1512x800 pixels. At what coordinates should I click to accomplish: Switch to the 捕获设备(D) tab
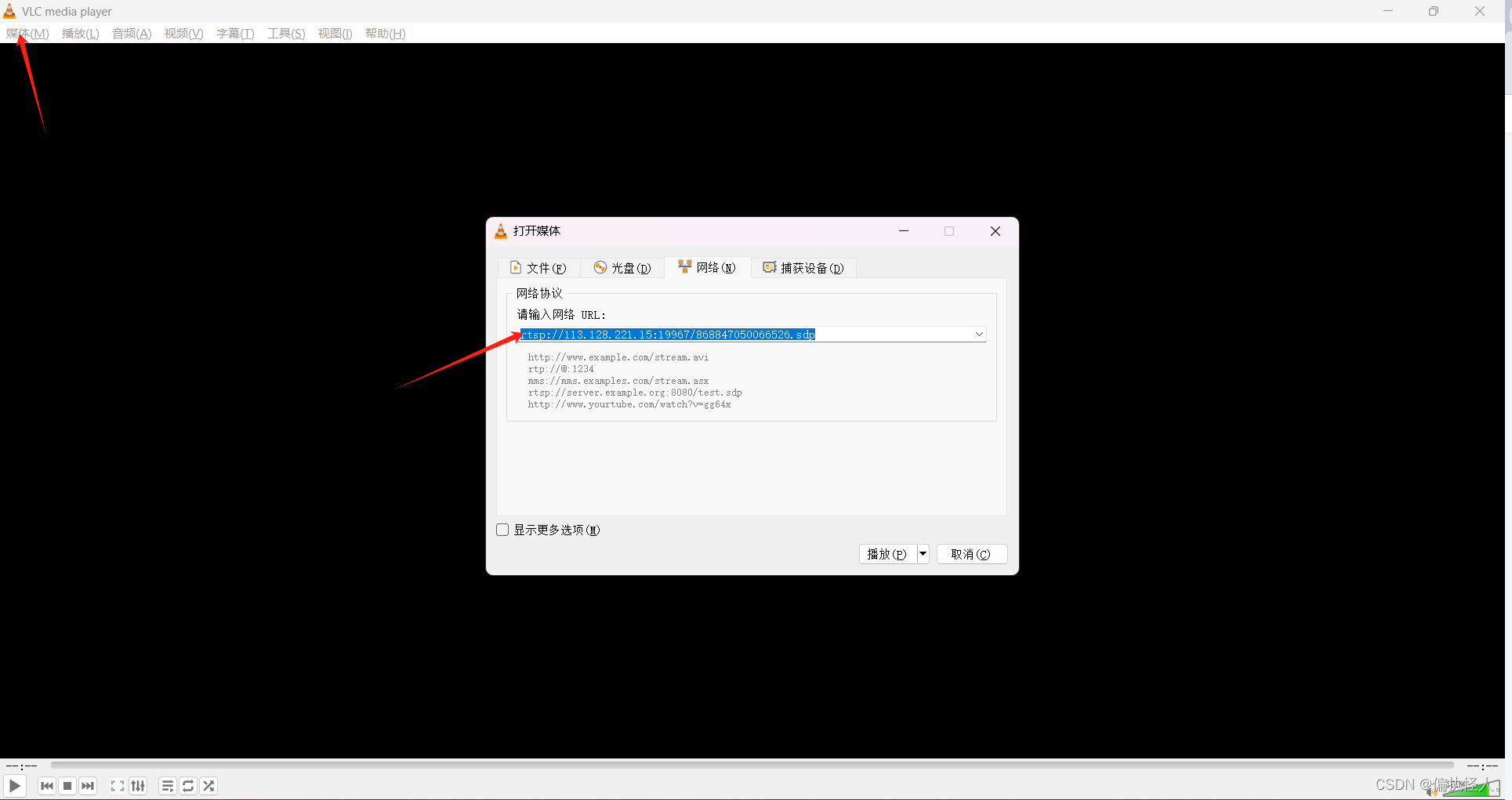pos(803,267)
